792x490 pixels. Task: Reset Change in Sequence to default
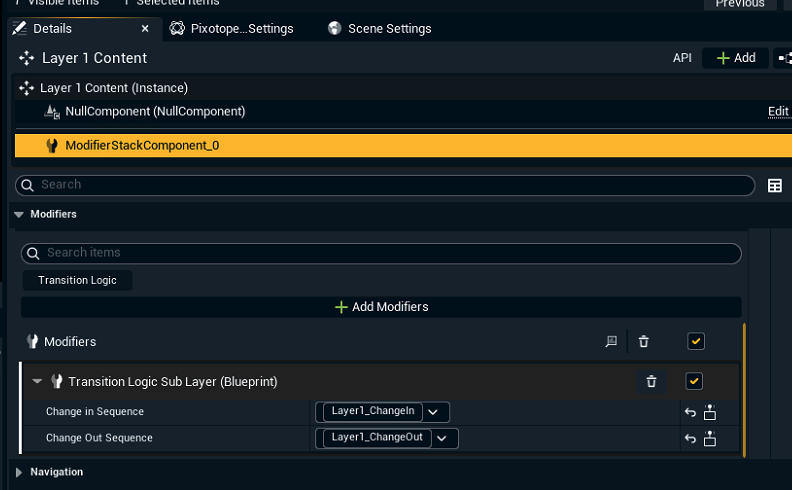coord(690,412)
